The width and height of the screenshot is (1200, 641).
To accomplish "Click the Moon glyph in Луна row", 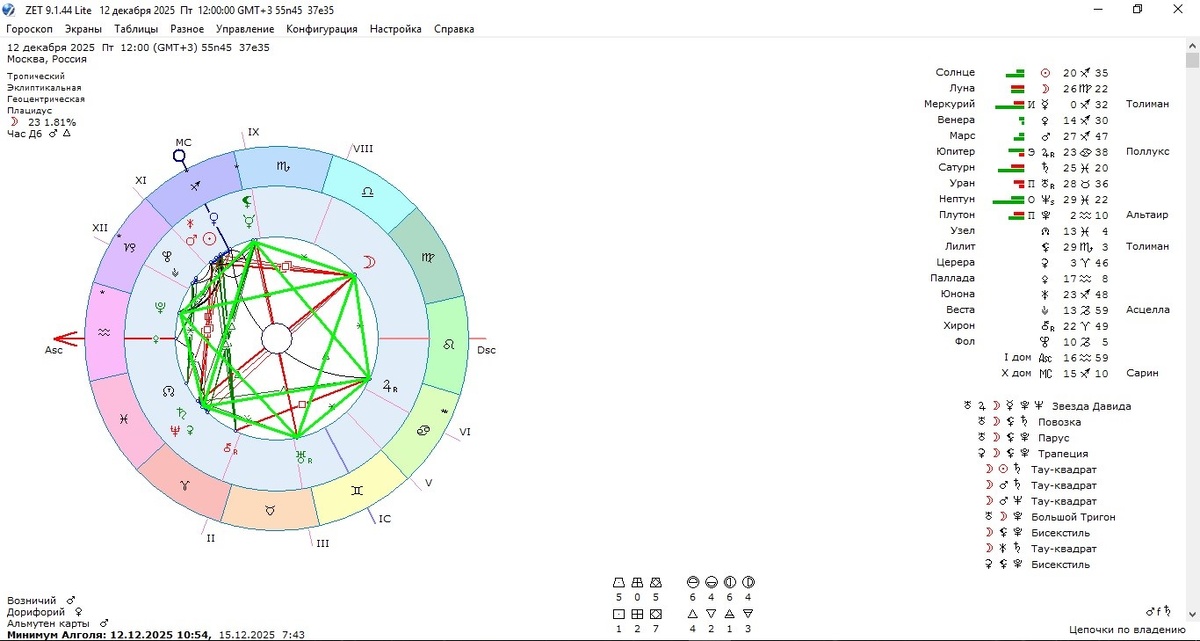I will point(1046,89).
